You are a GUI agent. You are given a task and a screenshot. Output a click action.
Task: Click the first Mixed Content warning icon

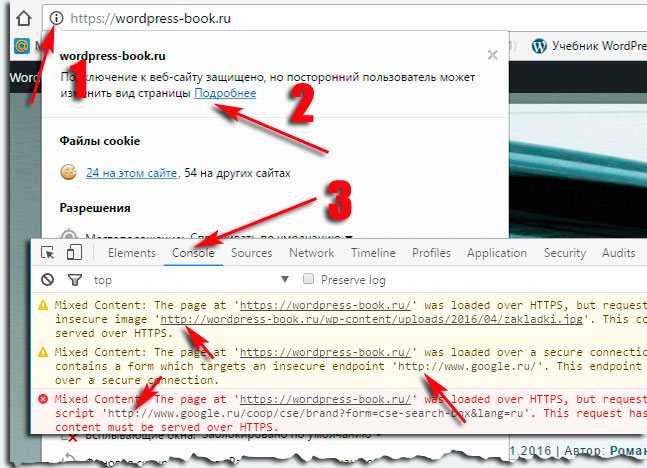click(x=43, y=305)
